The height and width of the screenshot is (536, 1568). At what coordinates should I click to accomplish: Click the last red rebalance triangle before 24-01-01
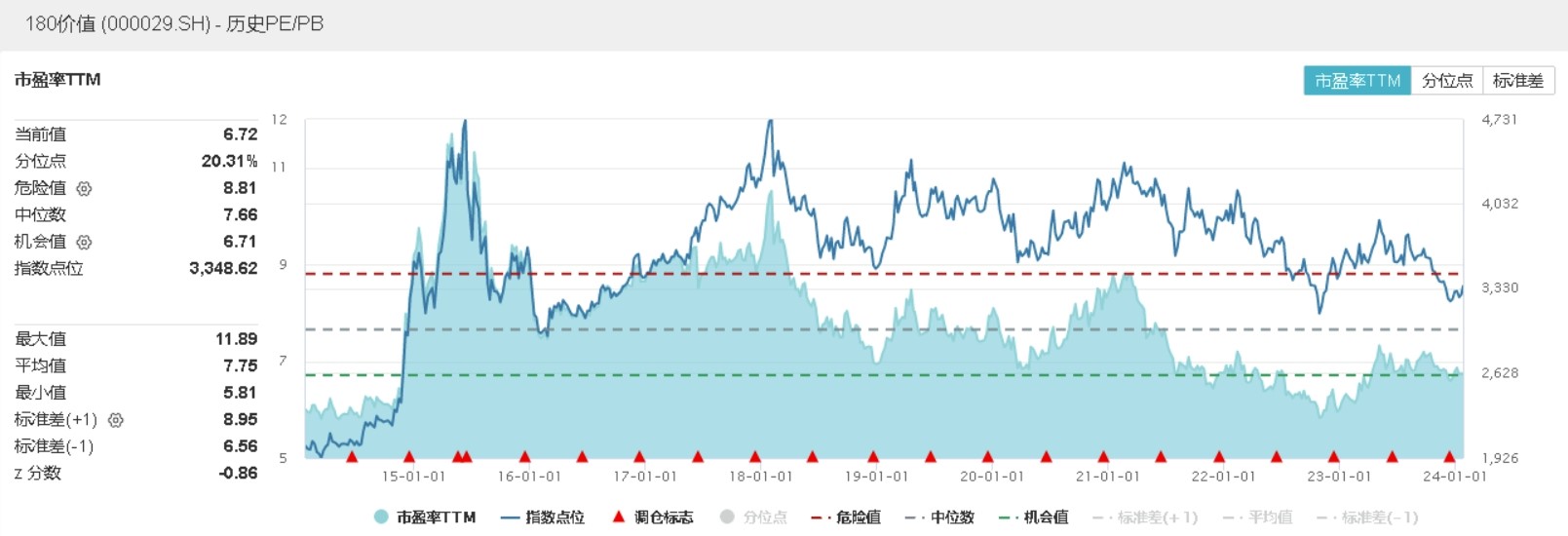1449,456
